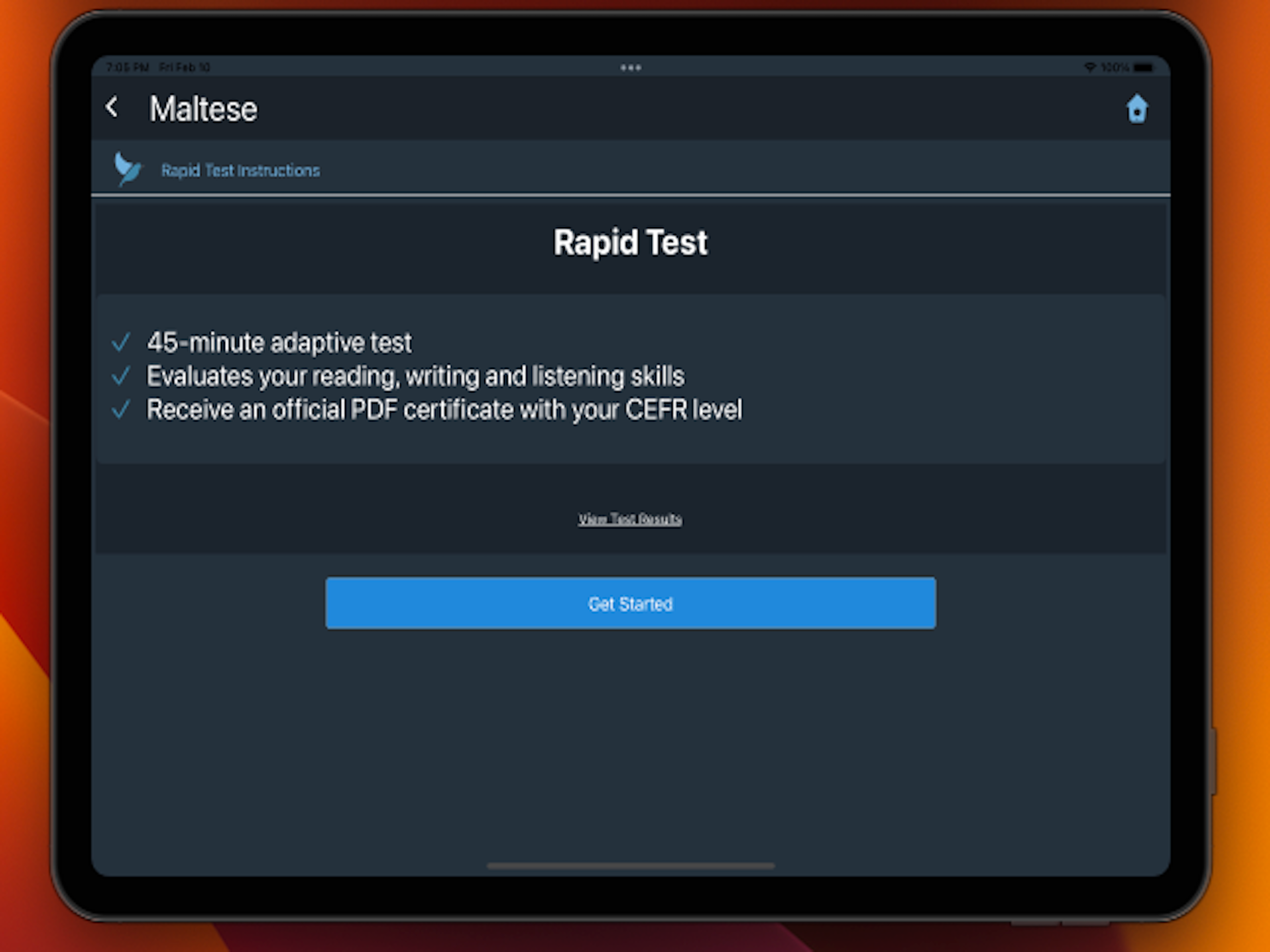Image resolution: width=1270 pixels, height=952 pixels.
Task: Click the date in the status bar
Action: click(184, 68)
